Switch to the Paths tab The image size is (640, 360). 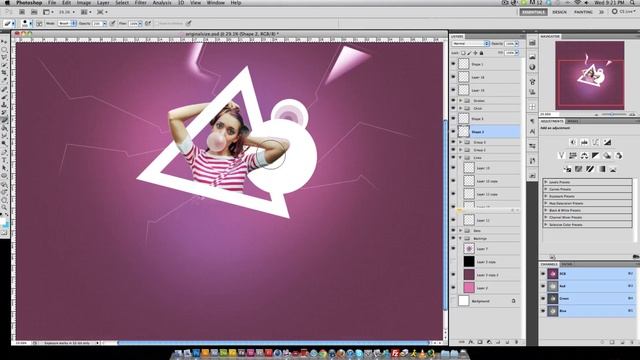click(567, 264)
